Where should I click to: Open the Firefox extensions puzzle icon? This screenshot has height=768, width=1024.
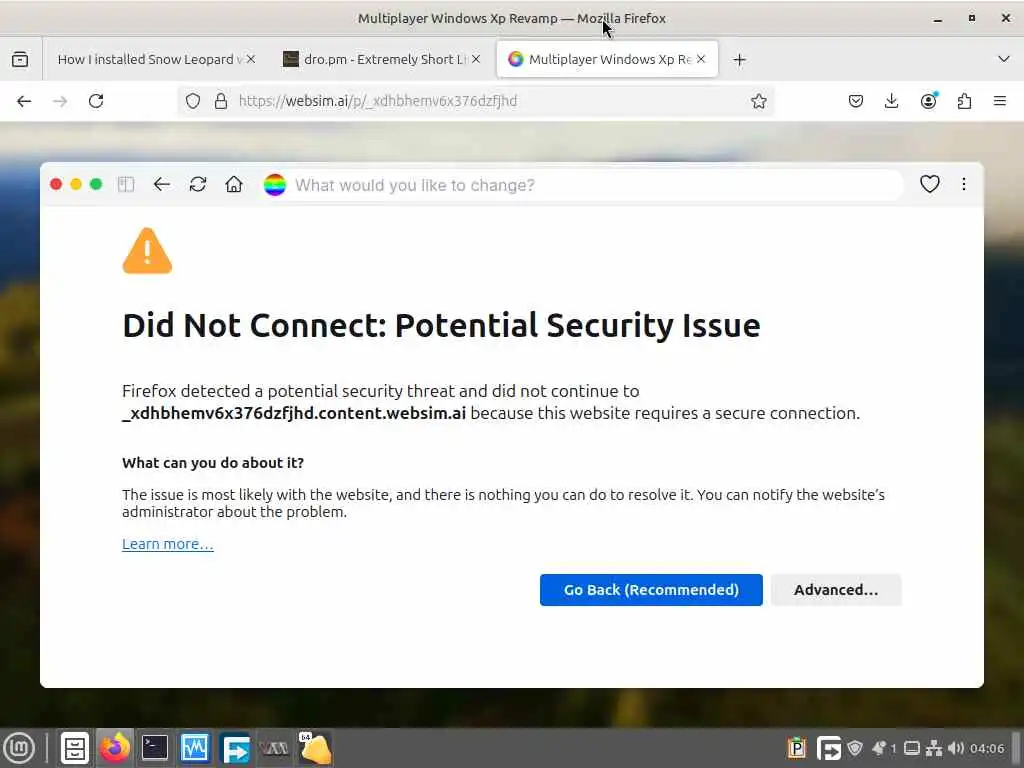(965, 101)
